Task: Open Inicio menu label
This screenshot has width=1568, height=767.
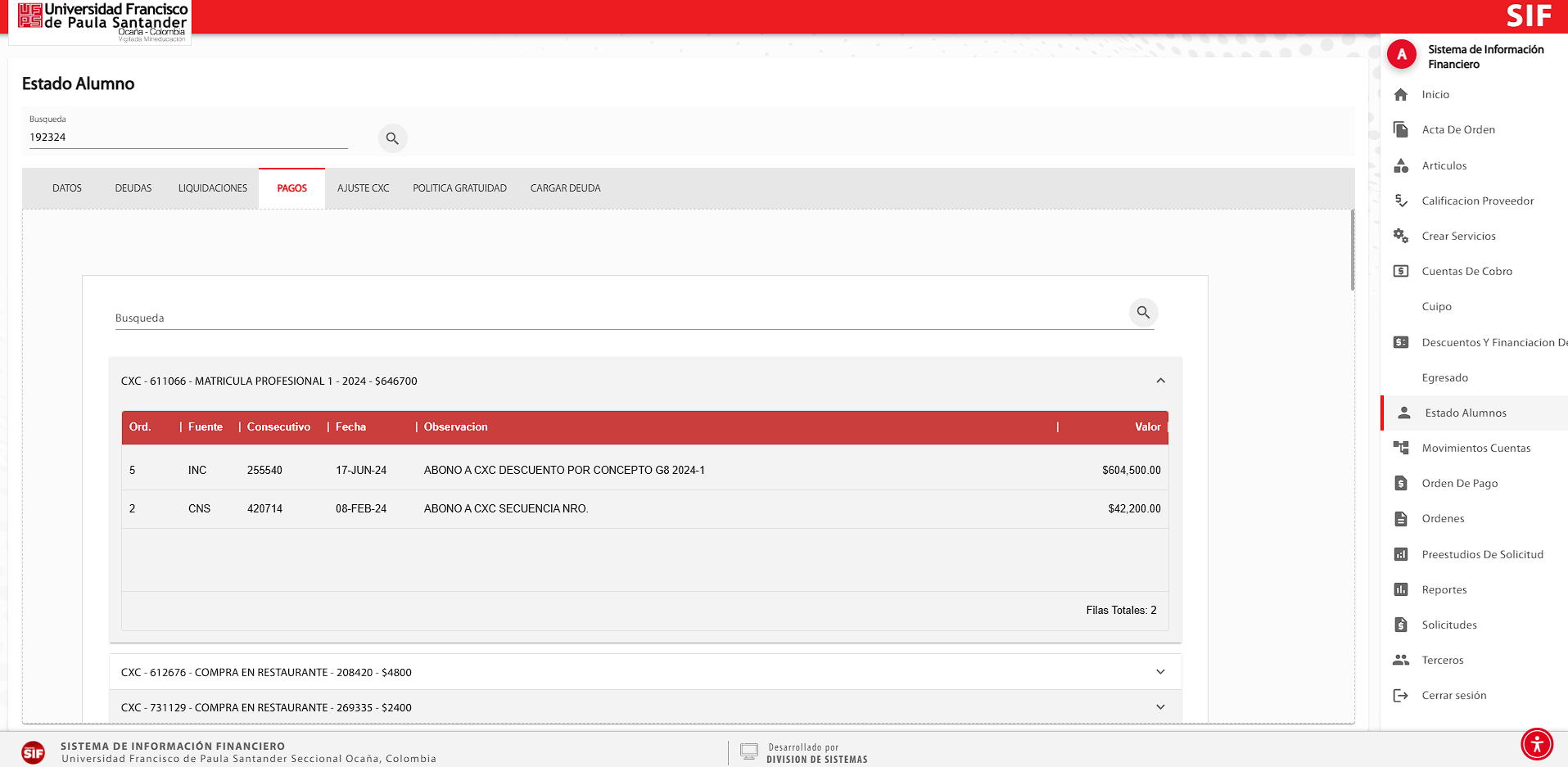Action: 1435,94
